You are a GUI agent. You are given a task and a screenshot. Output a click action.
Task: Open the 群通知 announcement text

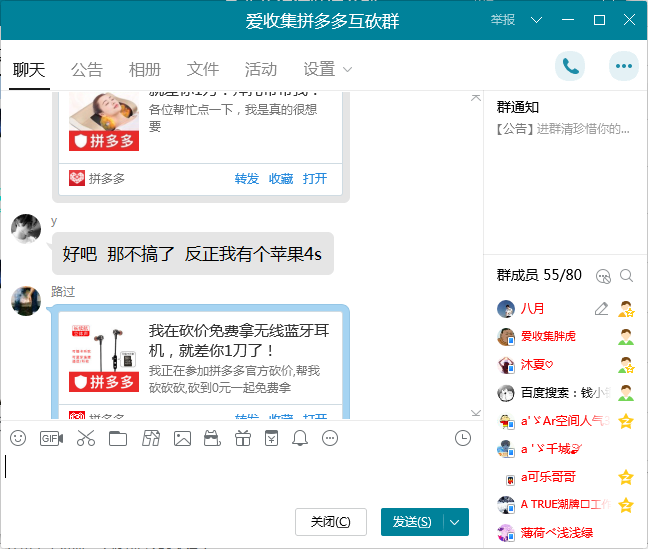pyautogui.click(x=563, y=129)
